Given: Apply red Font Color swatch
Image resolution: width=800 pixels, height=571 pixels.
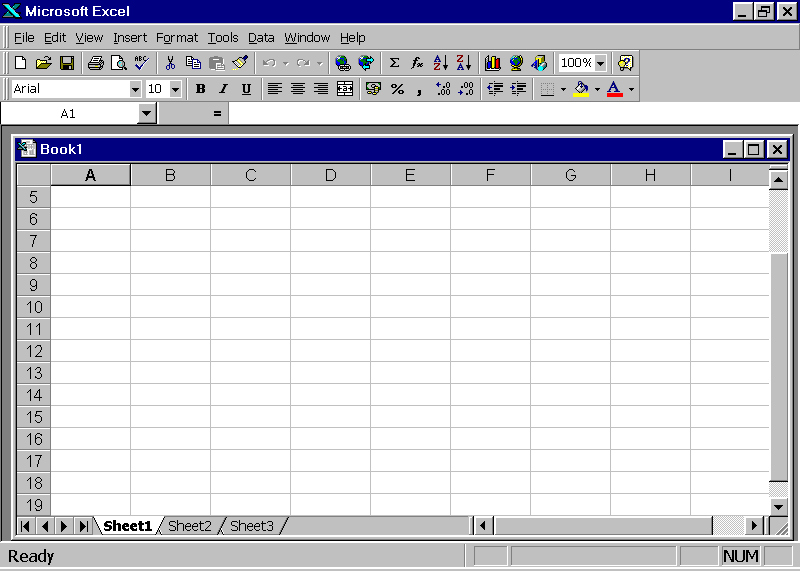Looking at the screenshot, I should tap(615, 89).
